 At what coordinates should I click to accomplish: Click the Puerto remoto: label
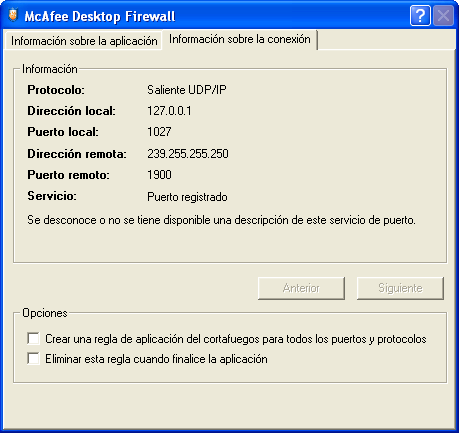[68, 175]
